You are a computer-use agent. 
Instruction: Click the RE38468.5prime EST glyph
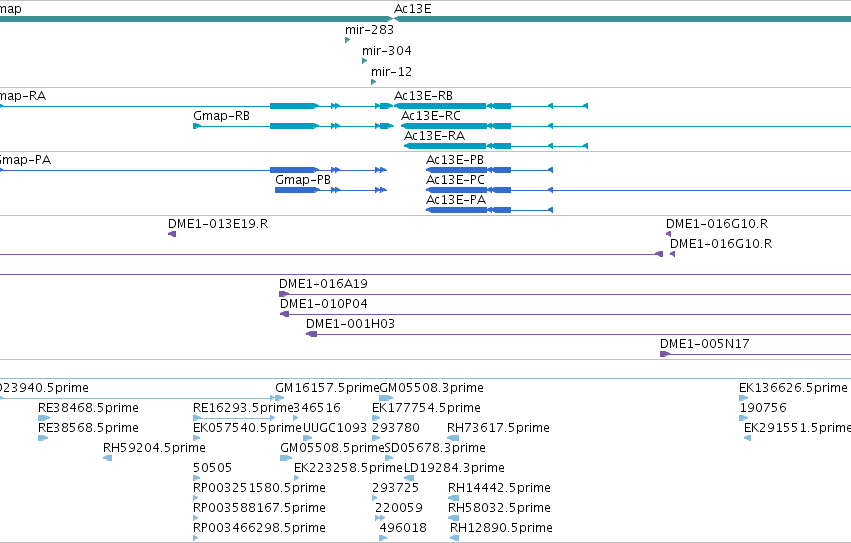pos(44,418)
